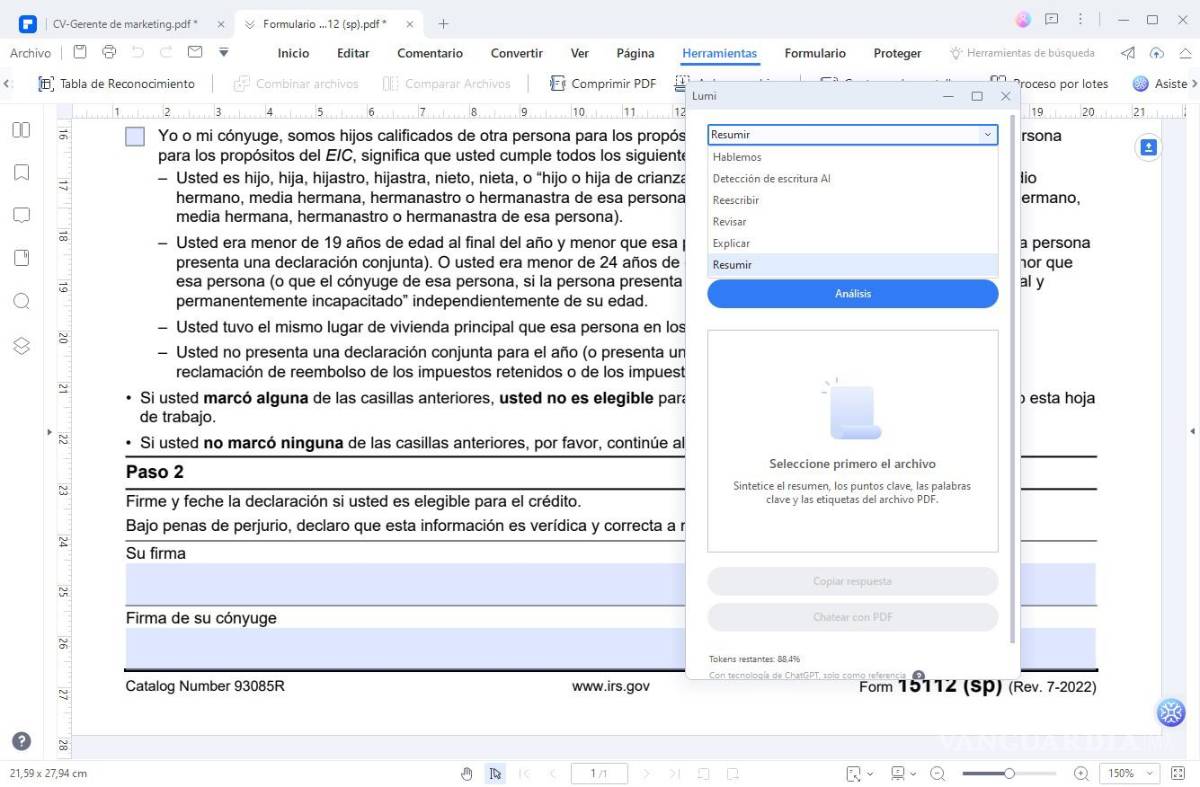Select the Hand tool in the status bar
This screenshot has height=787, width=1200.
click(466, 773)
